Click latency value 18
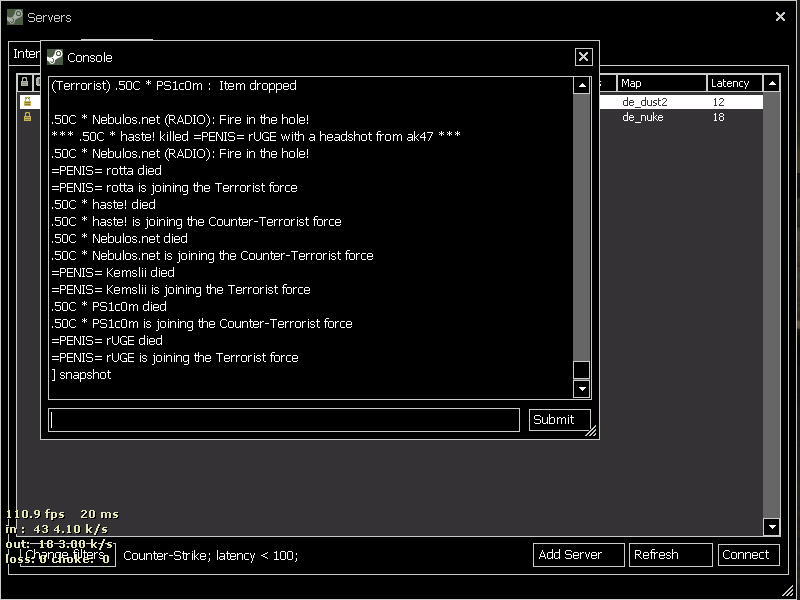This screenshot has height=600, width=800. 718,117
